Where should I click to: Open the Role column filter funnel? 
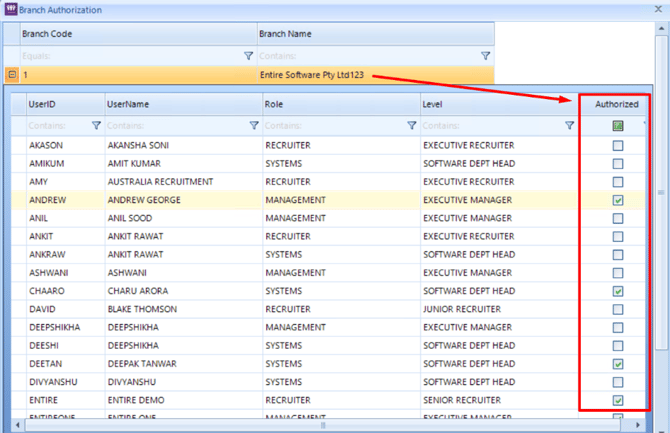pyautogui.click(x=411, y=126)
